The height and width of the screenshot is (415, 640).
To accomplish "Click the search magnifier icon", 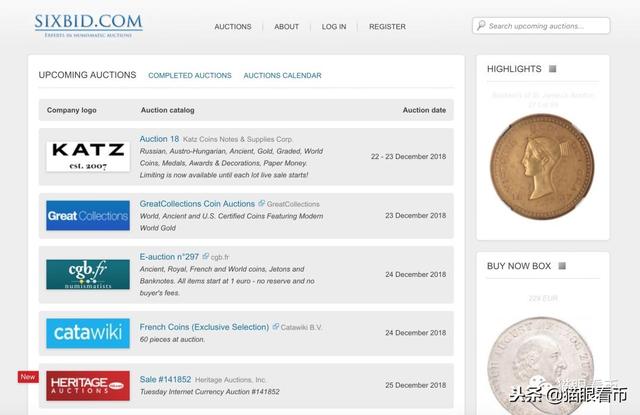I will pyautogui.click(x=481, y=25).
